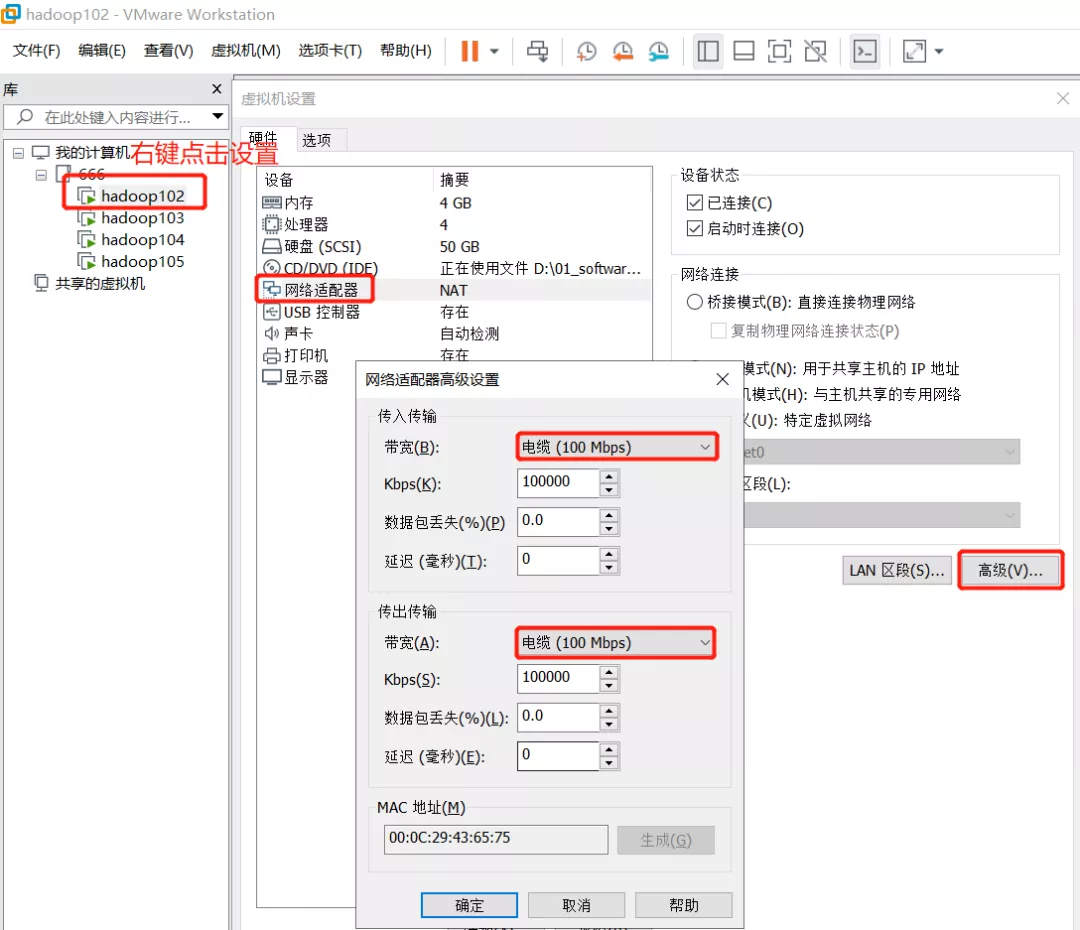Revert the VM to its snapshot
The image size is (1080, 930).
pos(622,51)
